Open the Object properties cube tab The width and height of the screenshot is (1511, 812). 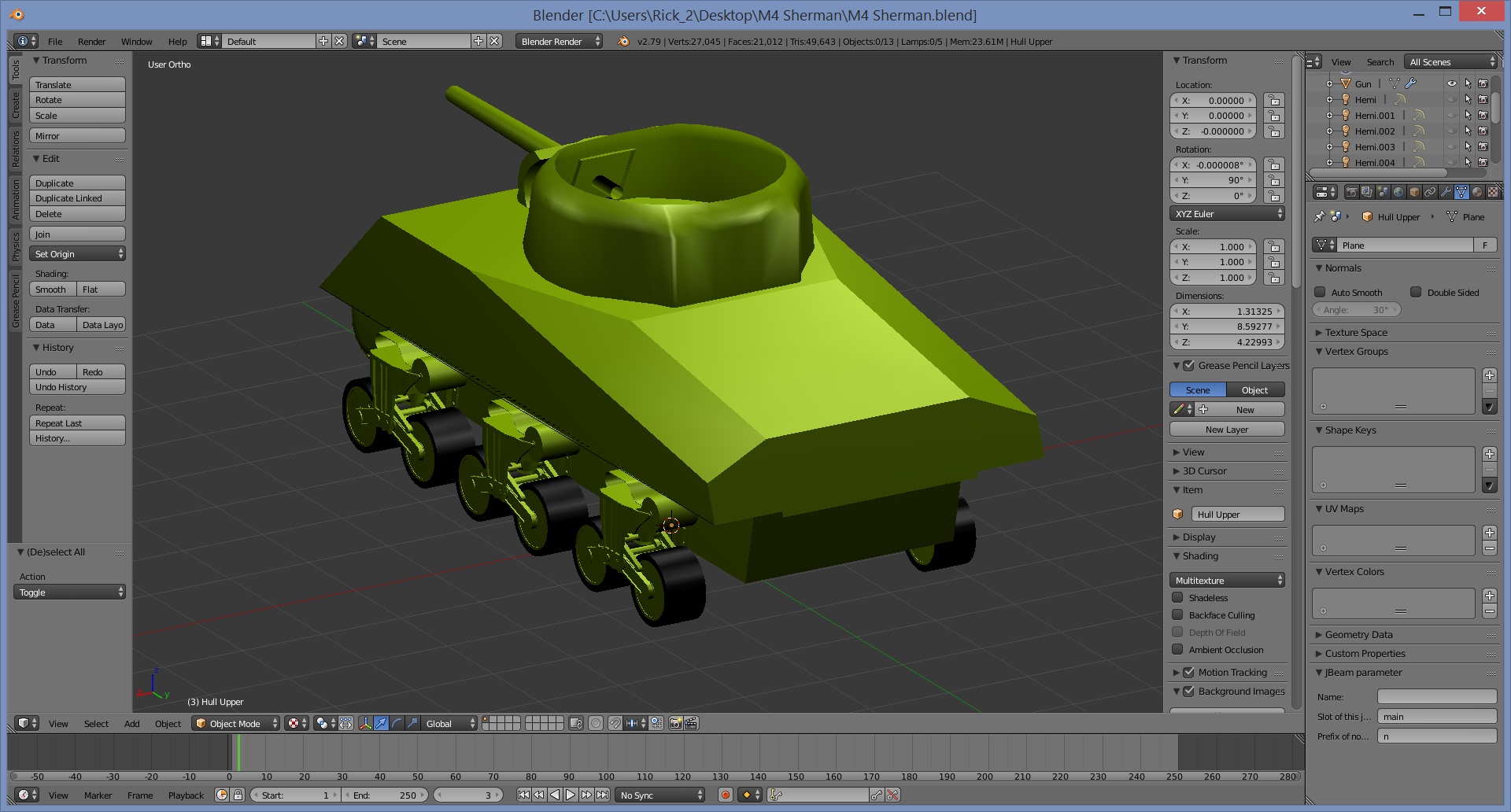(1414, 192)
